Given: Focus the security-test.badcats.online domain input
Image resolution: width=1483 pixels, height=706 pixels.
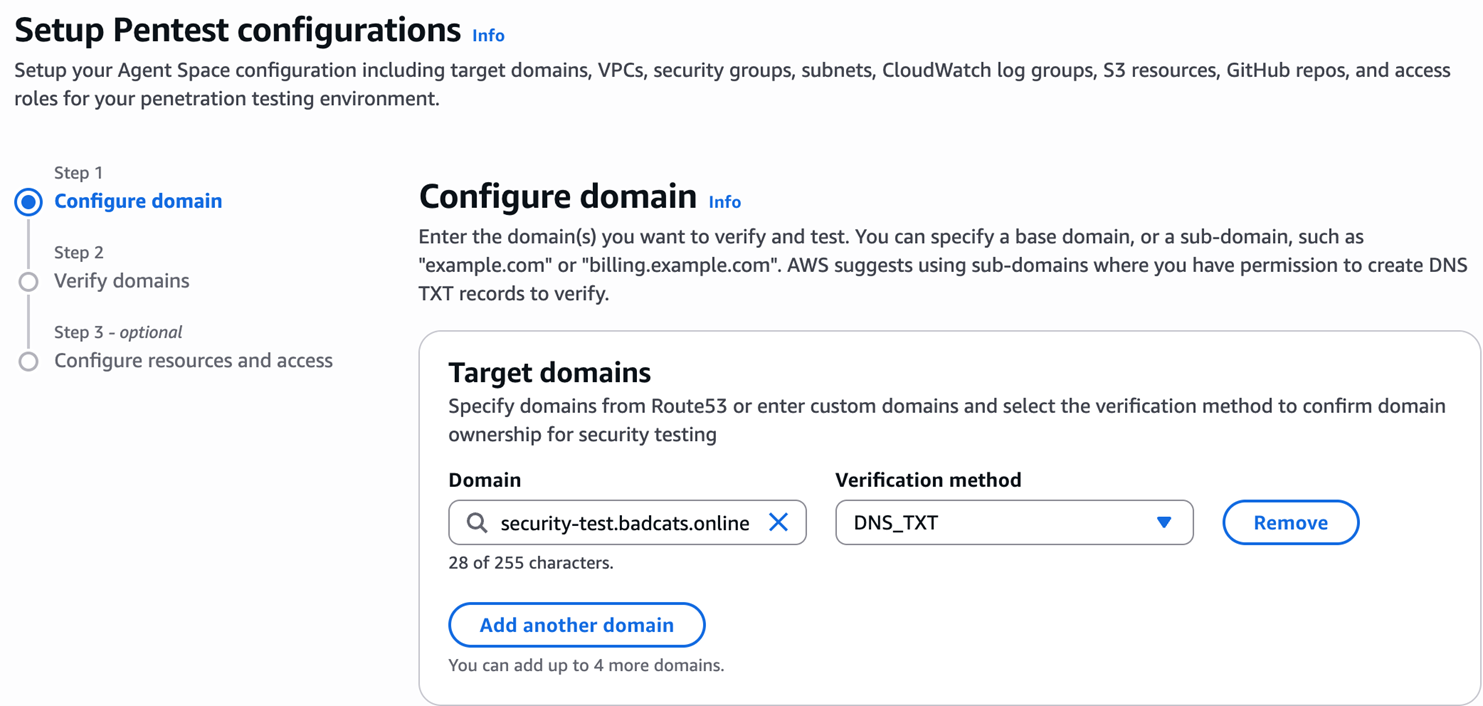Looking at the screenshot, I should click(625, 523).
